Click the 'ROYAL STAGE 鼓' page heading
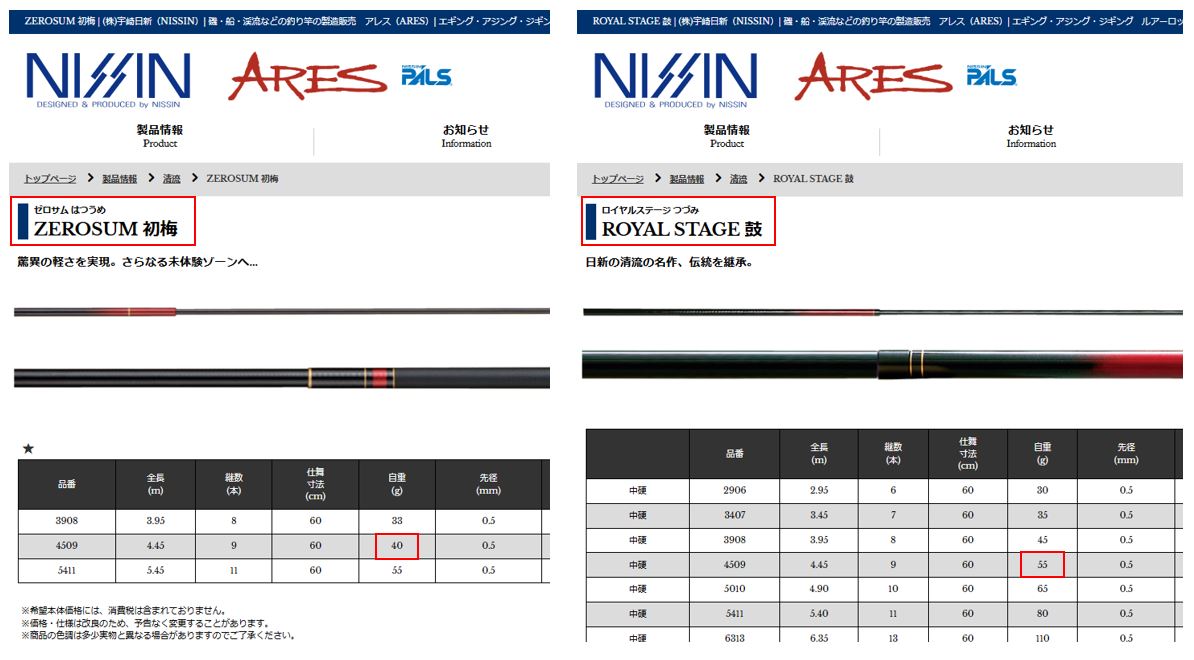Viewport: 1194px width, 660px height. click(x=682, y=228)
